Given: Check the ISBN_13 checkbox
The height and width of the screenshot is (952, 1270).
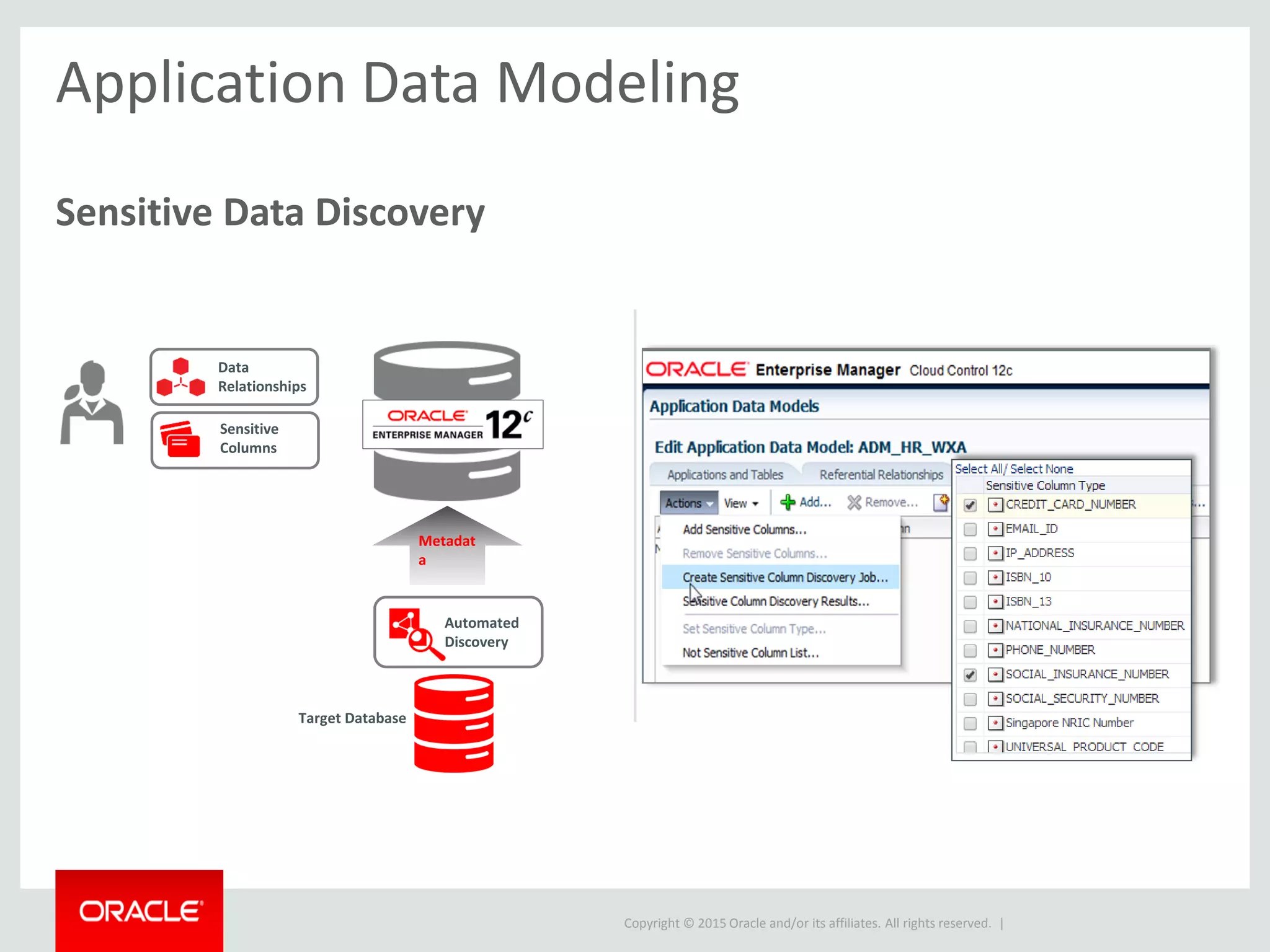Looking at the screenshot, I should tap(970, 602).
